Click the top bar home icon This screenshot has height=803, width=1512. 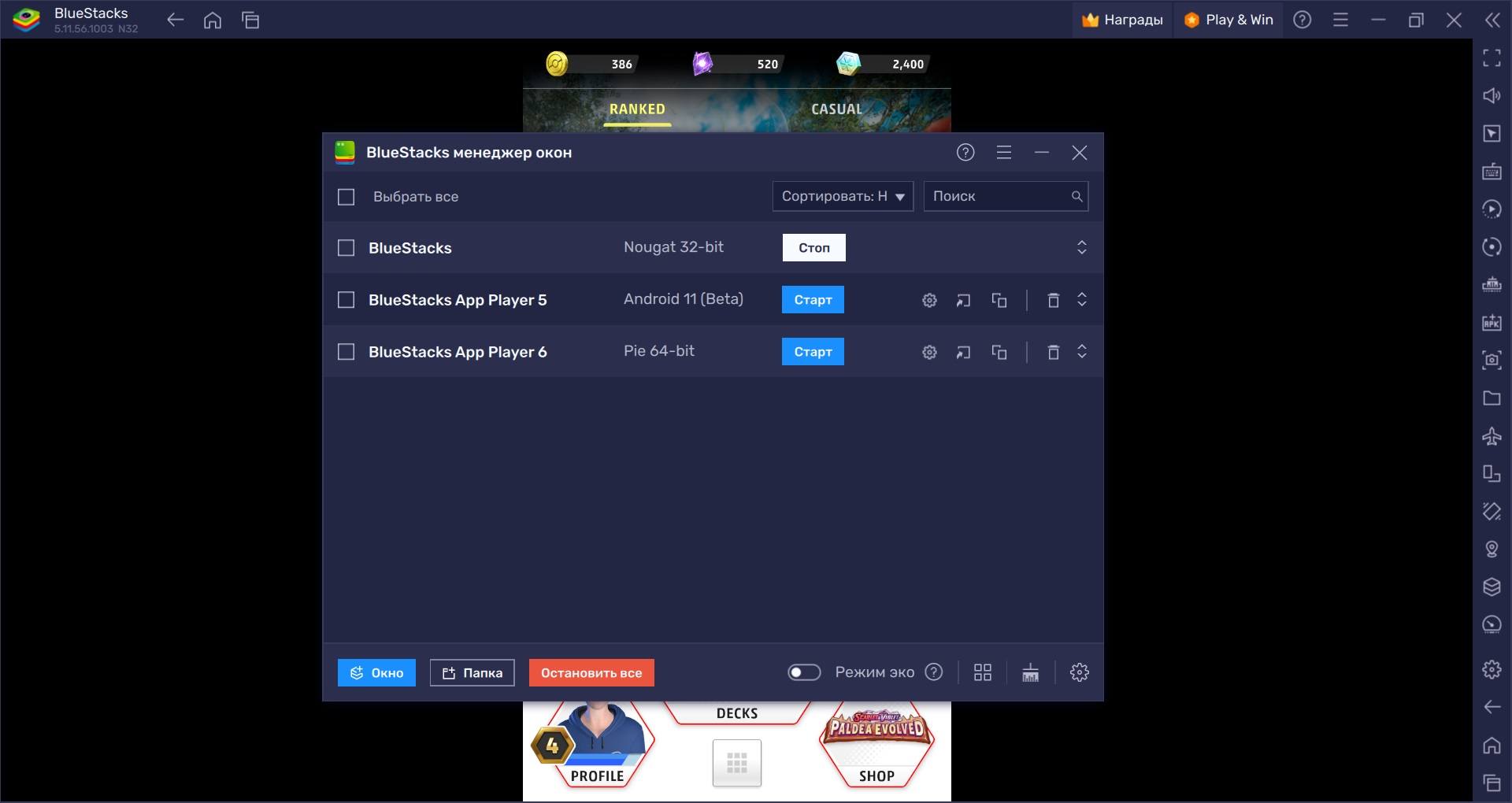[213, 20]
